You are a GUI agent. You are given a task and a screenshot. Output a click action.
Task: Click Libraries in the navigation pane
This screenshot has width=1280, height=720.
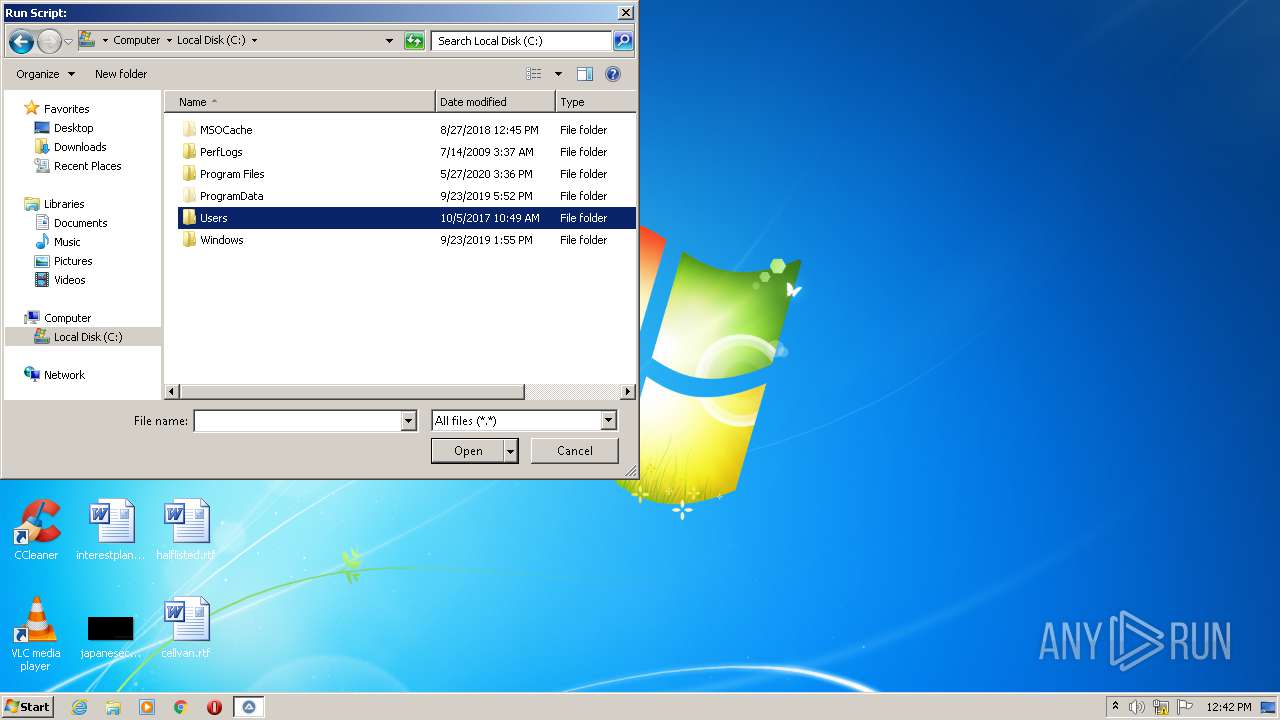(x=64, y=204)
